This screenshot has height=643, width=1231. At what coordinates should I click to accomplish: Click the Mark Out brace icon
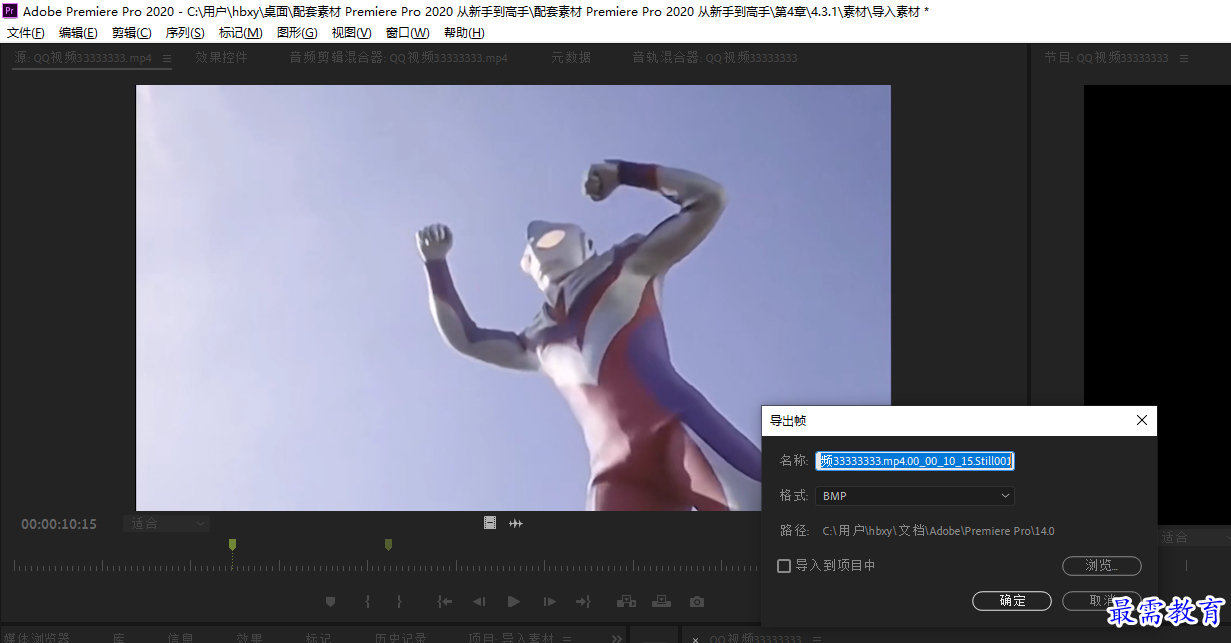pos(399,602)
